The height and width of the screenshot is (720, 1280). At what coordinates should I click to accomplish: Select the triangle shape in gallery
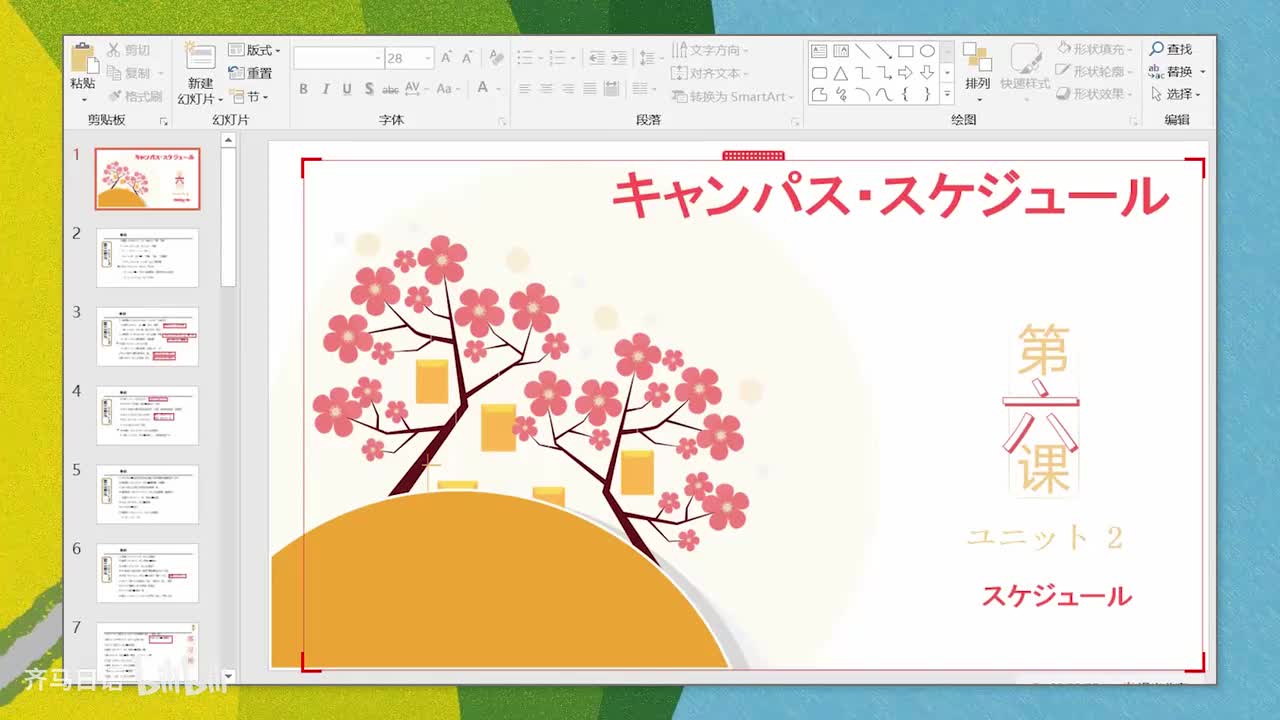[x=841, y=73]
